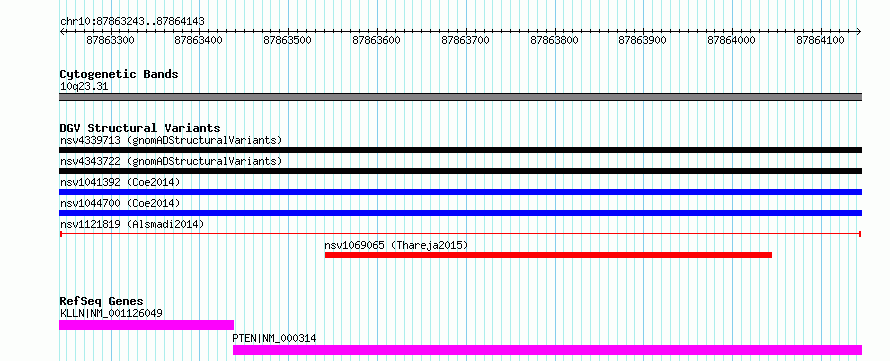The image size is (890, 361).
Task: Click ruler tick label 87863400
Action: click(199, 41)
